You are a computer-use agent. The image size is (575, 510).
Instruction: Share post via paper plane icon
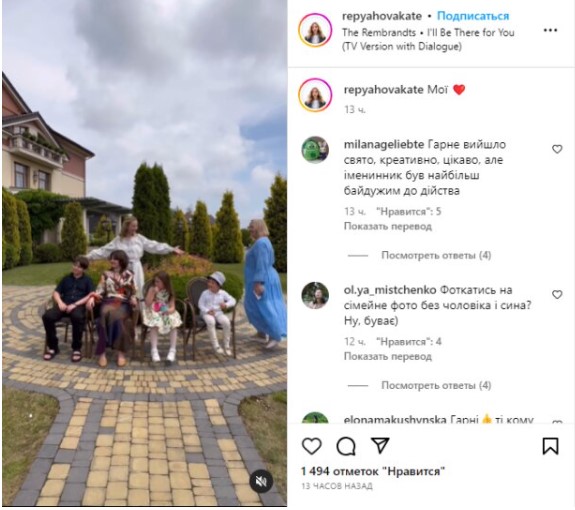pyautogui.click(x=380, y=446)
